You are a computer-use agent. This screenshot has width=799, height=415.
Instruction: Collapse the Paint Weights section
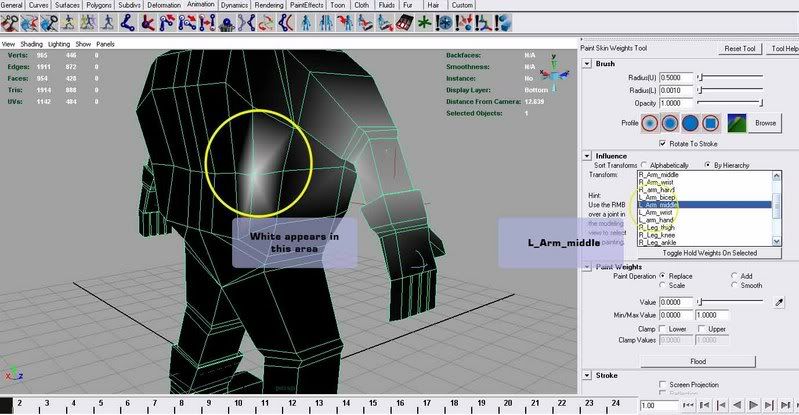point(587,267)
